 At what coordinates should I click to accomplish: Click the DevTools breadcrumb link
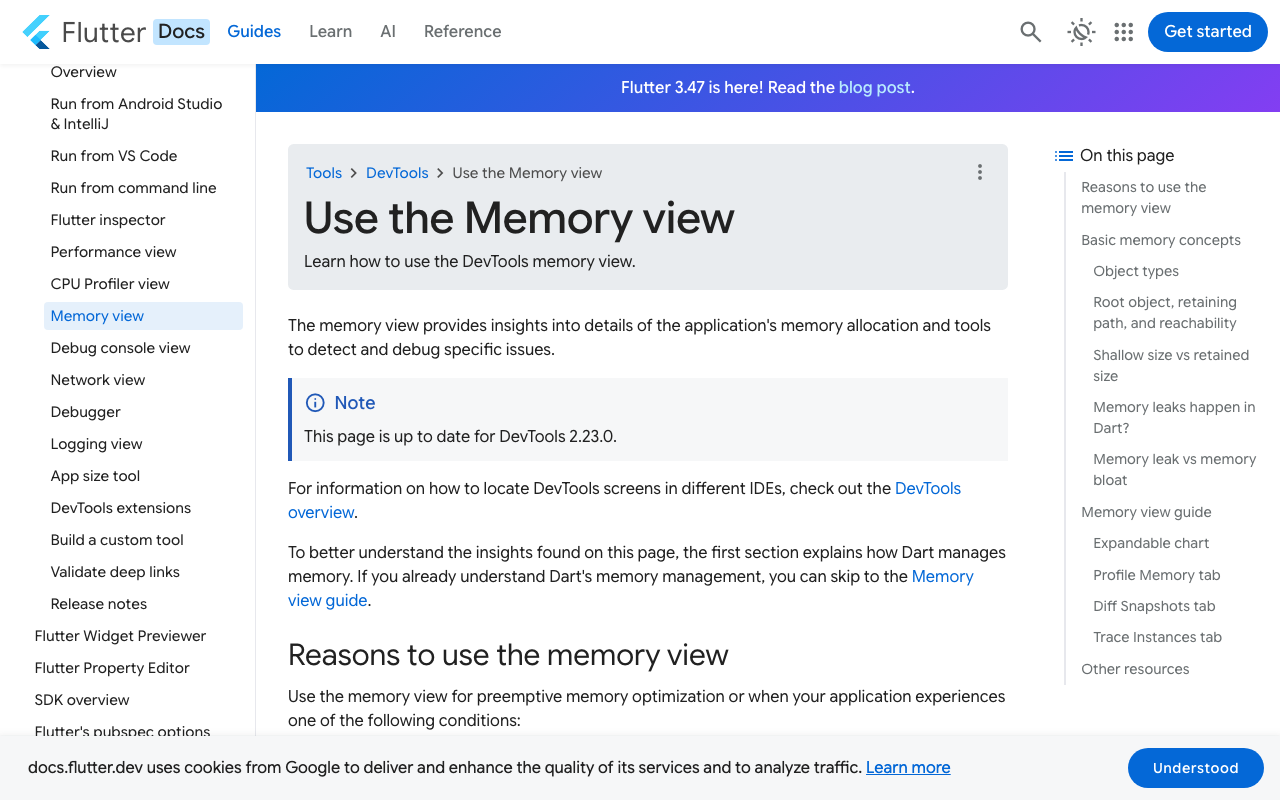[397, 173]
